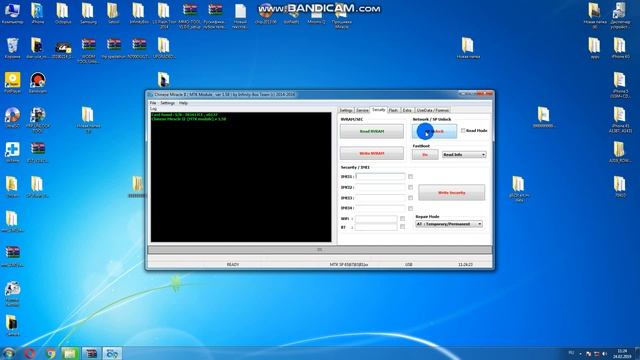Expand the Repair Mode dropdown

tap(449, 224)
